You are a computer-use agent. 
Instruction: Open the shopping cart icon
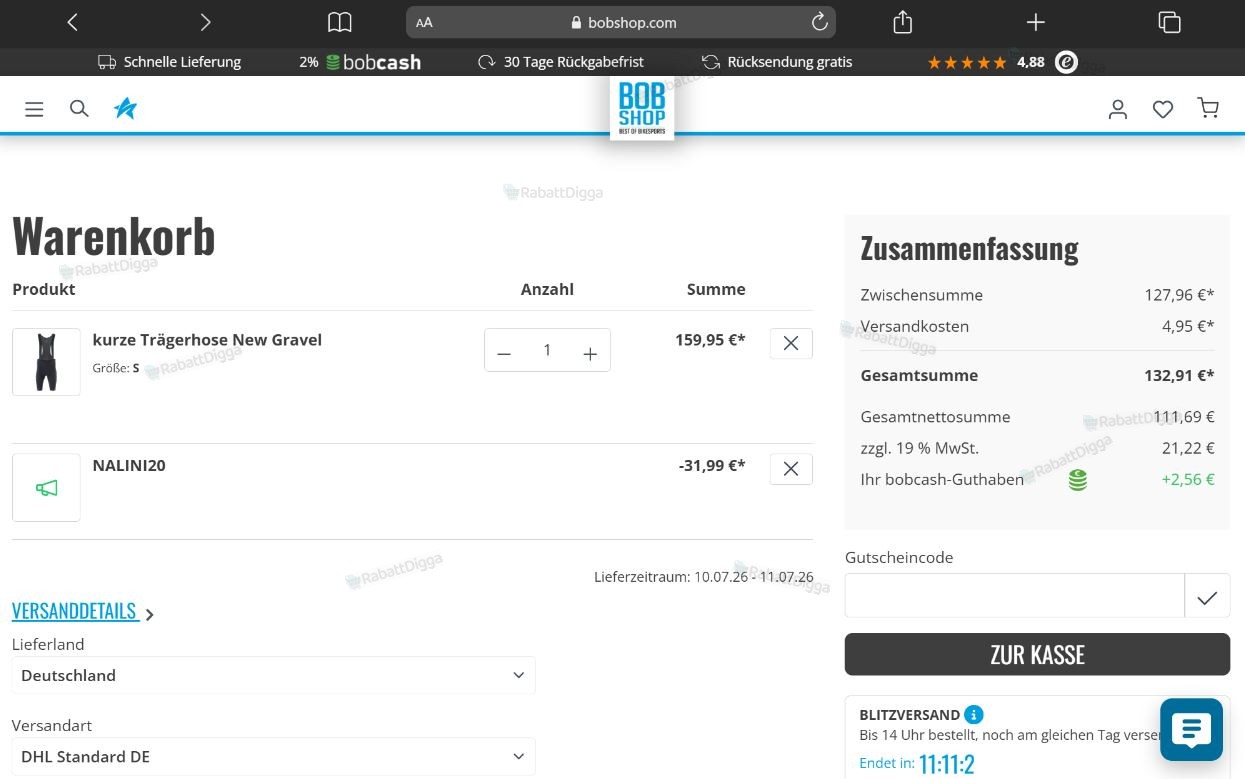tap(1208, 108)
